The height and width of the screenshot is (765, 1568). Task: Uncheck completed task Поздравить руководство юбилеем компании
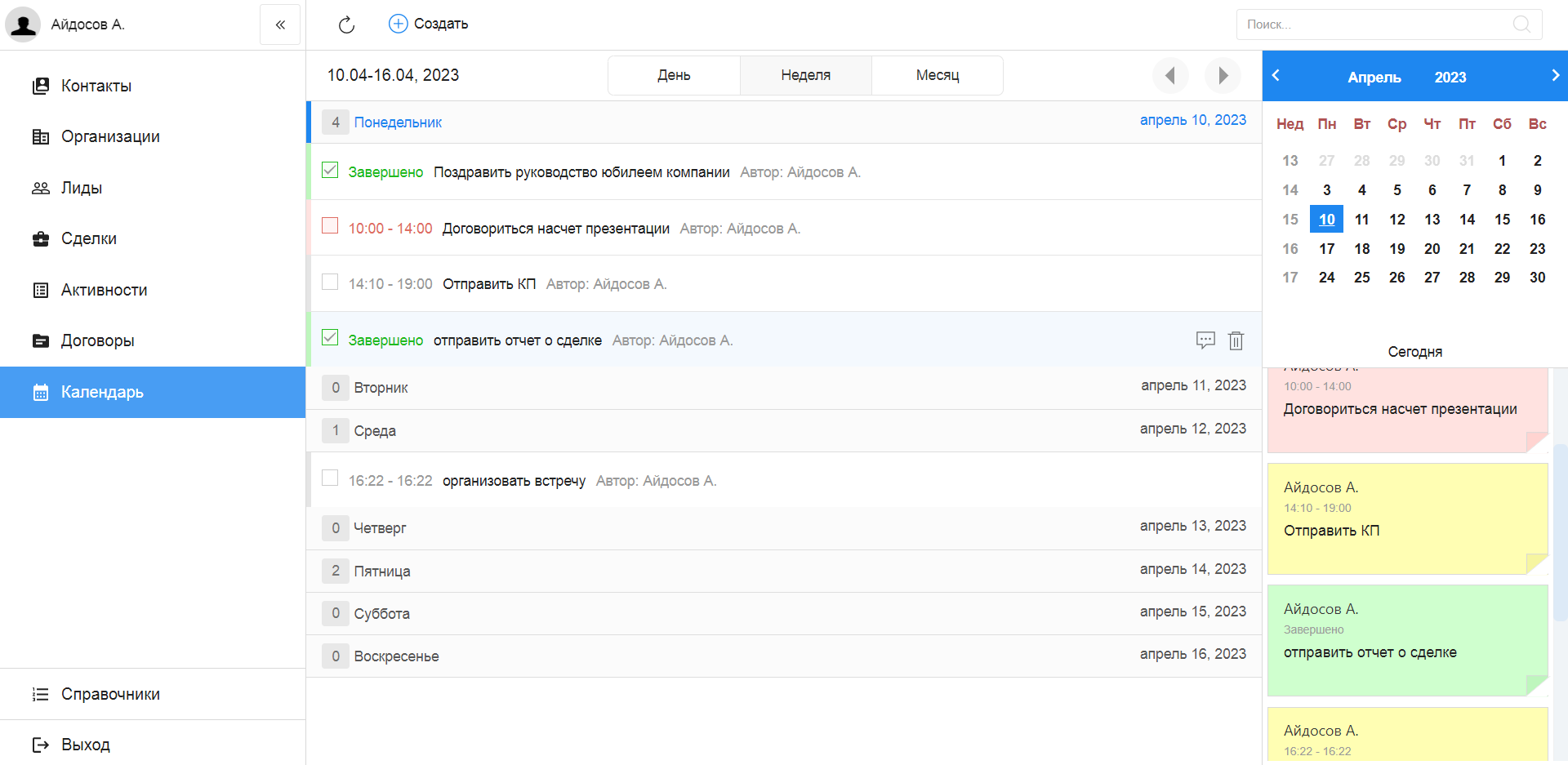pos(330,170)
